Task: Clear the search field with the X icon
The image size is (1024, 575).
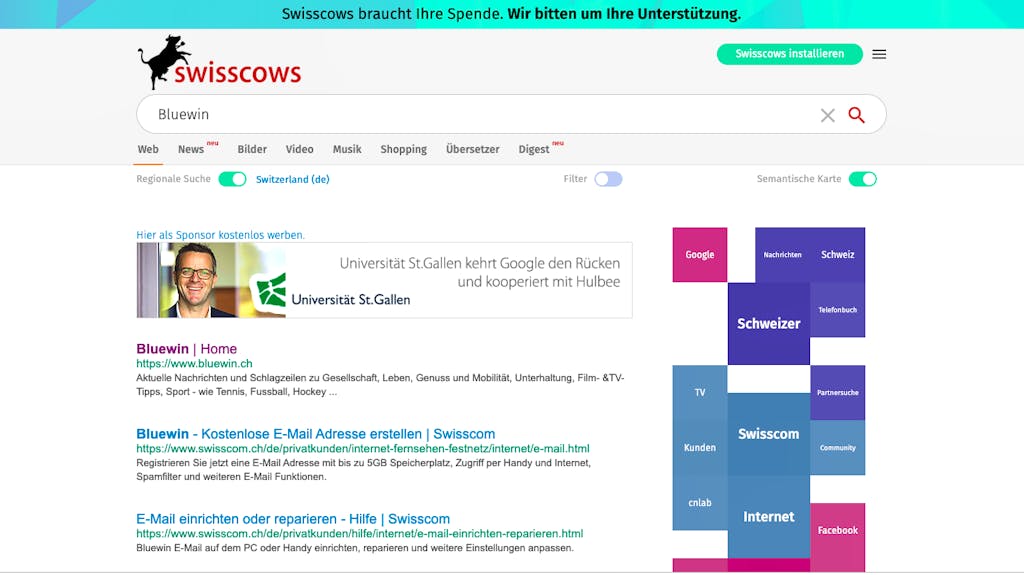Action: tap(827, 116)
